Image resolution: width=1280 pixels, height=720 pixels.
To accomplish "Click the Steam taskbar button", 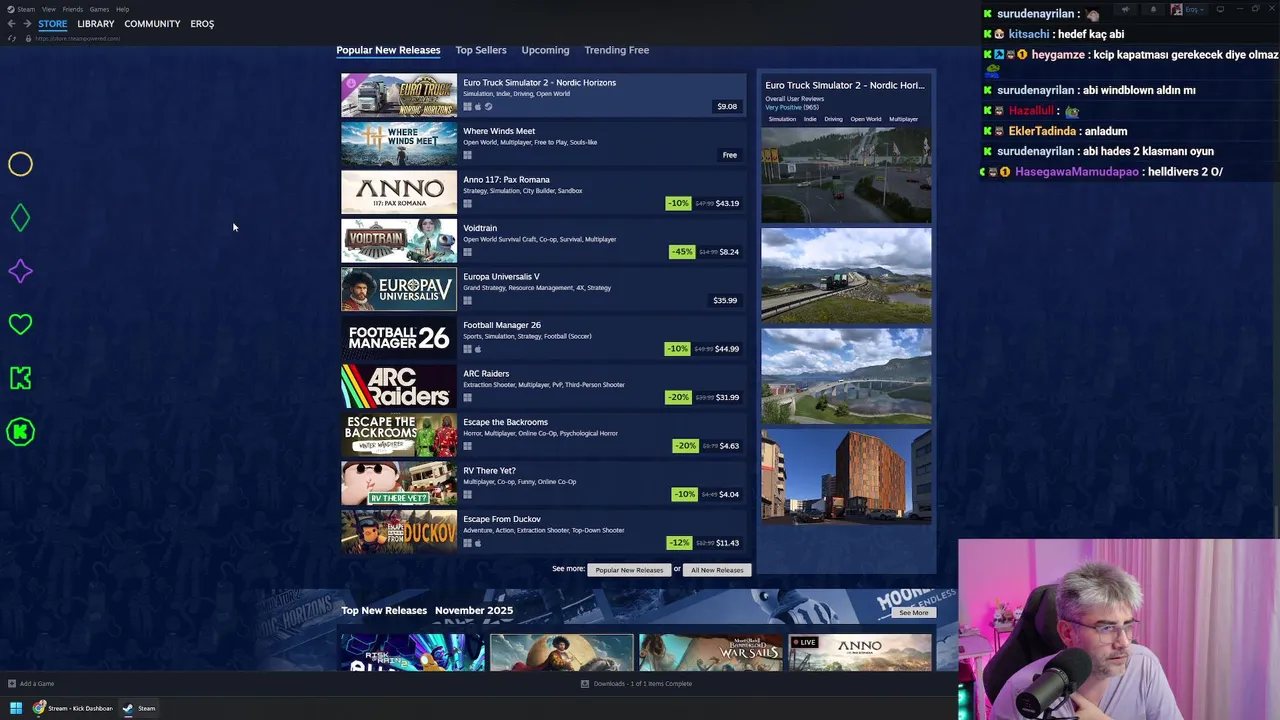I will tap(139, 708).
